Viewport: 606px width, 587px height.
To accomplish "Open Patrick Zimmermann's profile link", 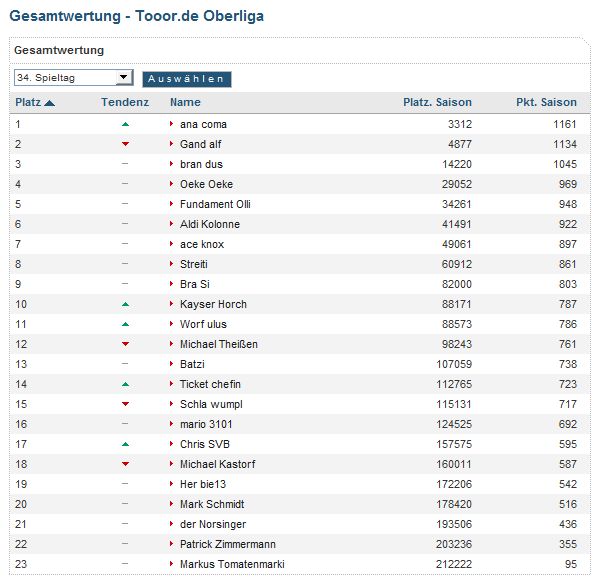I will (229, 544).
